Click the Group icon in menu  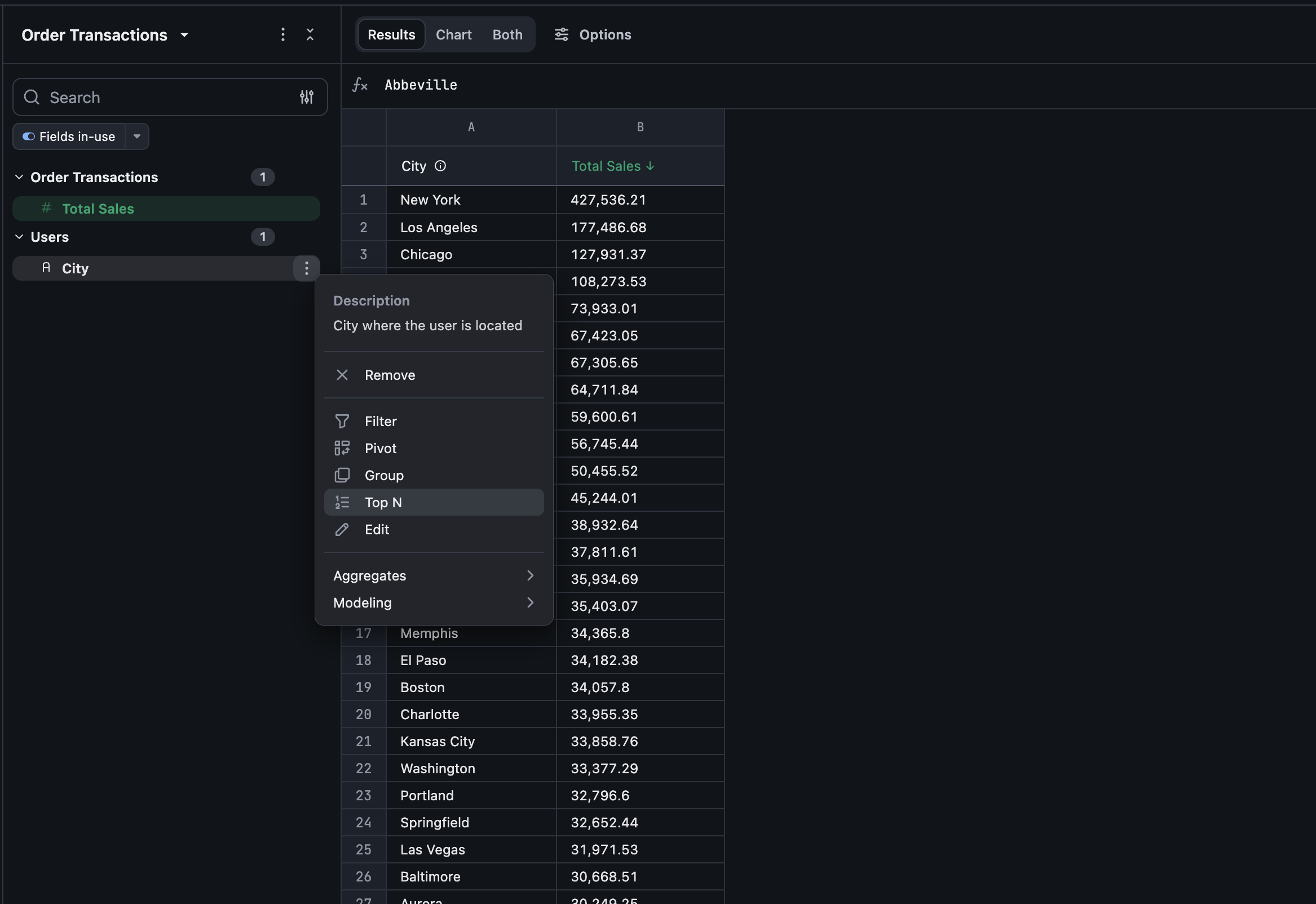point(342,475)
